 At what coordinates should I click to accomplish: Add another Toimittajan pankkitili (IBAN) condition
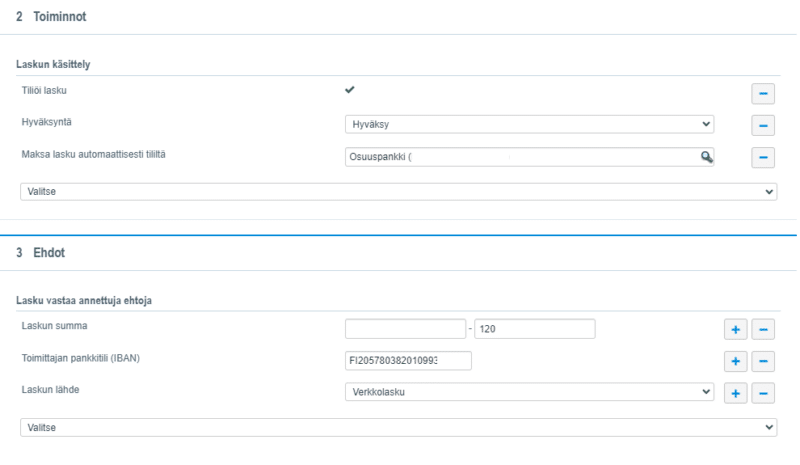coord(733,361)
